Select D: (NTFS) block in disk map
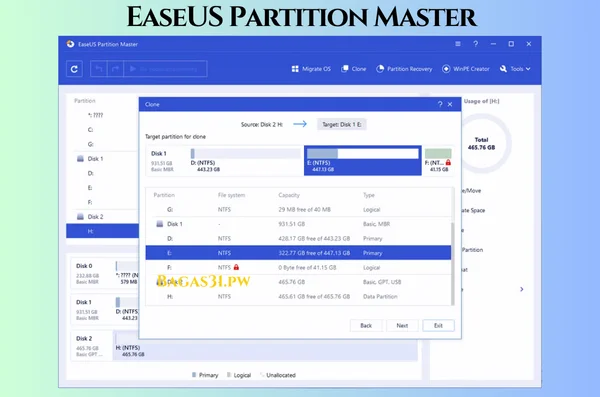The width and height of the screenshot is (600, 397). [246, 160]
